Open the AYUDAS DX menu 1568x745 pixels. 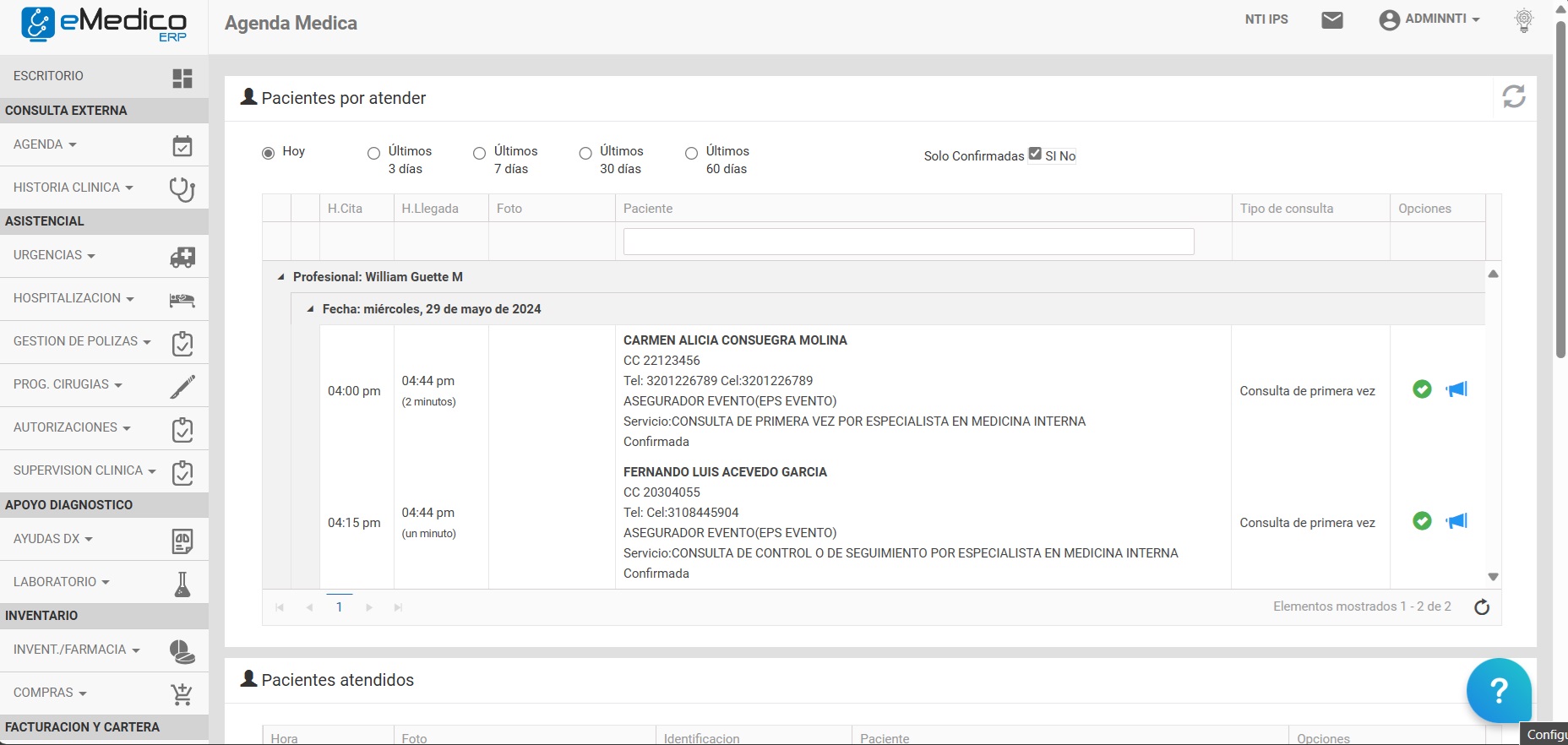(x=52, y=539)
